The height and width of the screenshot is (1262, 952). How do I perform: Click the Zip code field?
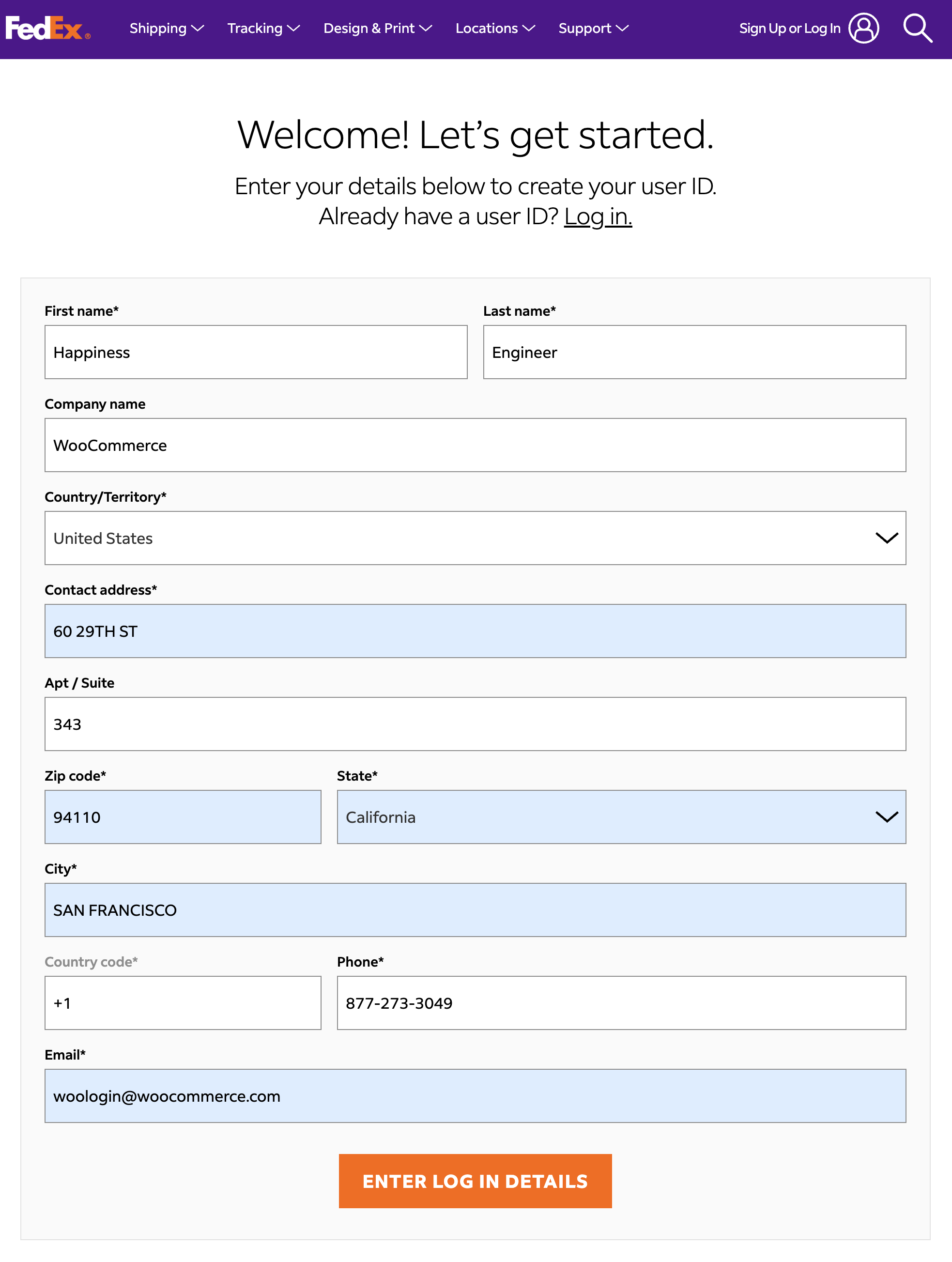coord(183,817)
